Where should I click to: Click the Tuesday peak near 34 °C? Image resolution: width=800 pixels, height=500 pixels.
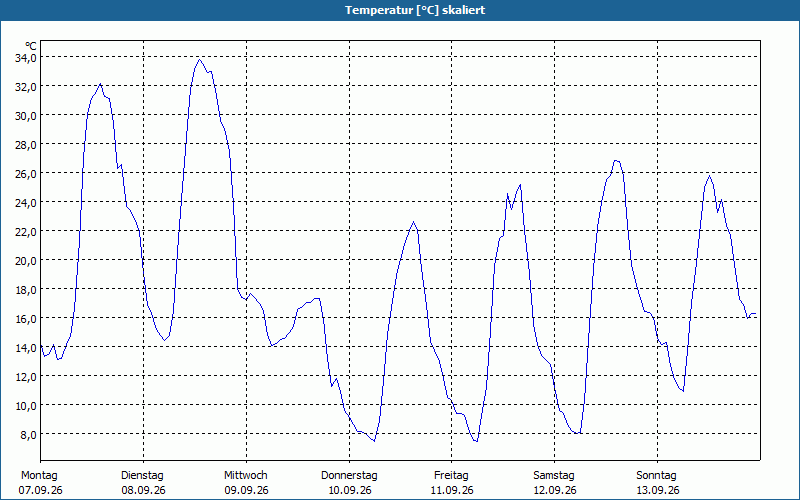199,60
